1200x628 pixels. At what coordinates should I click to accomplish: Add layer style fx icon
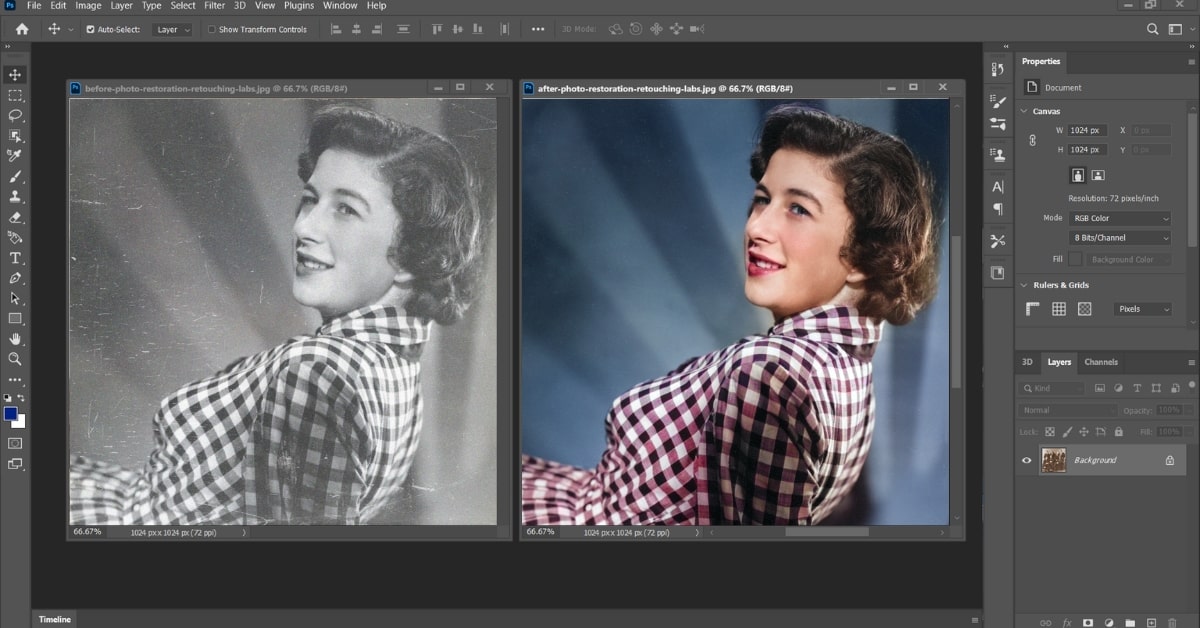pyautogui.click(x=1067, y=622)
